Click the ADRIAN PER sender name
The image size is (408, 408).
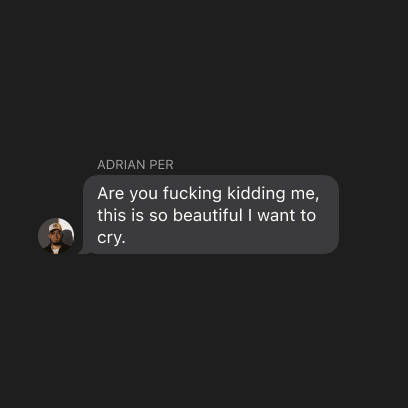[135, 165]
